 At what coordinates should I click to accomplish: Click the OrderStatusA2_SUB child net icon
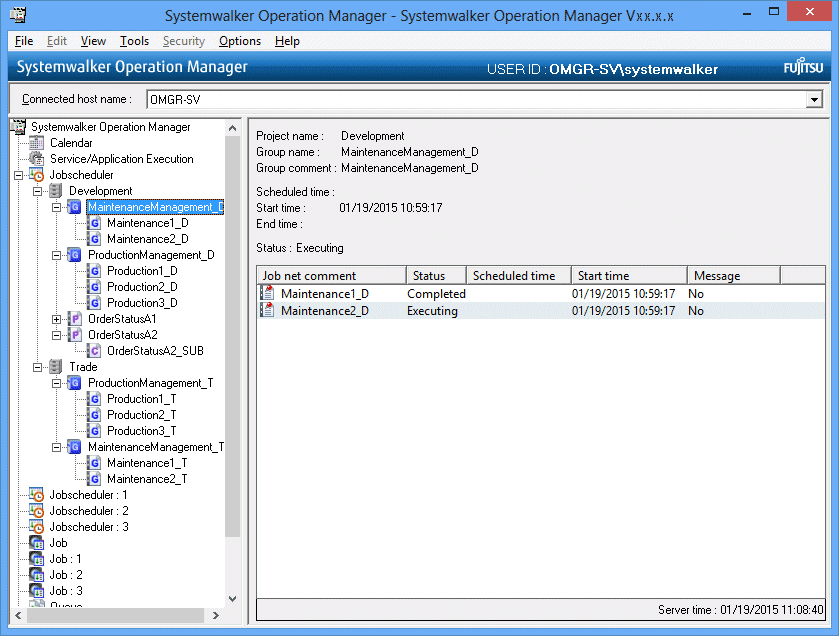(x=94, y=351)
